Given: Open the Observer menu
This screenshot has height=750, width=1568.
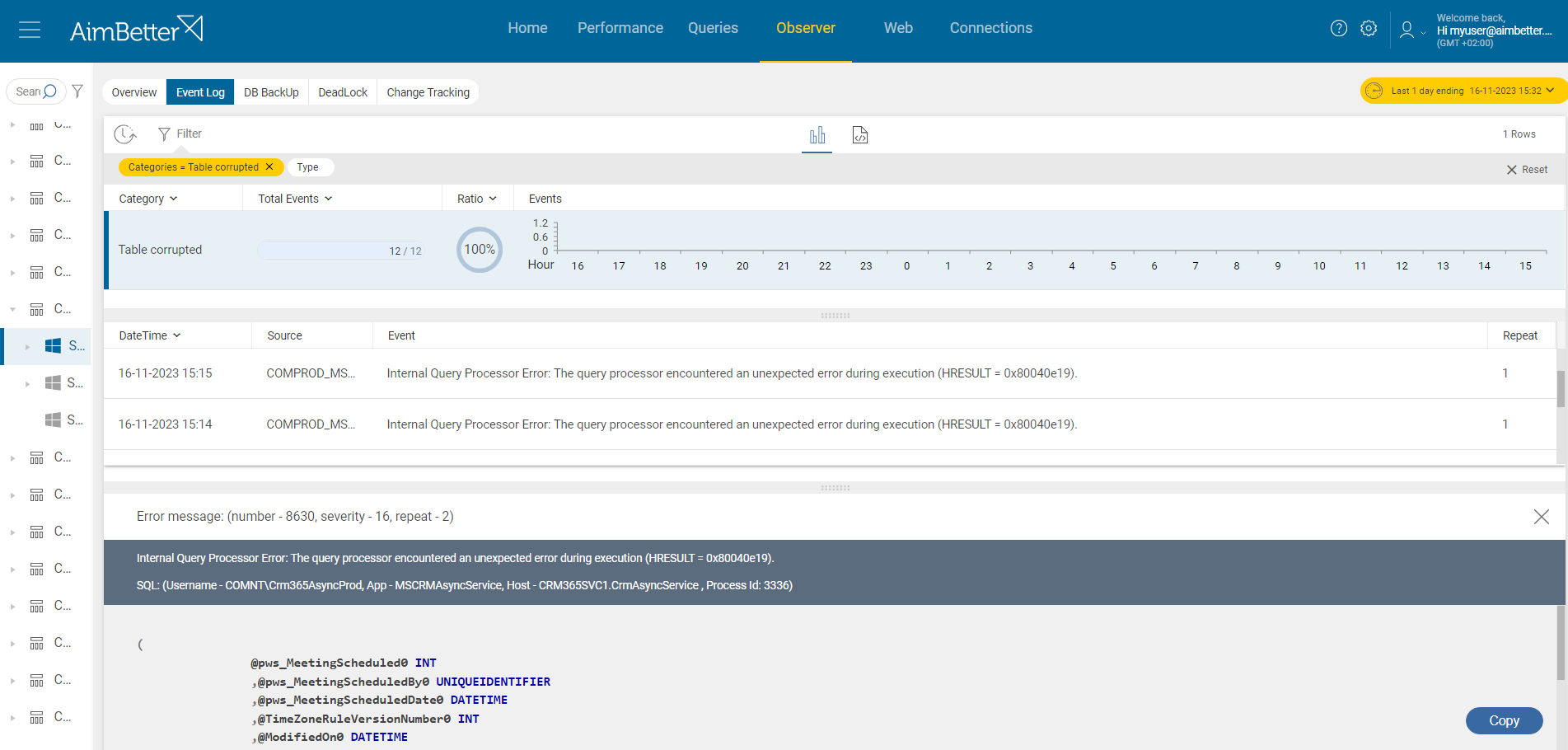Looking at the screenshot, I should point(806,28).
